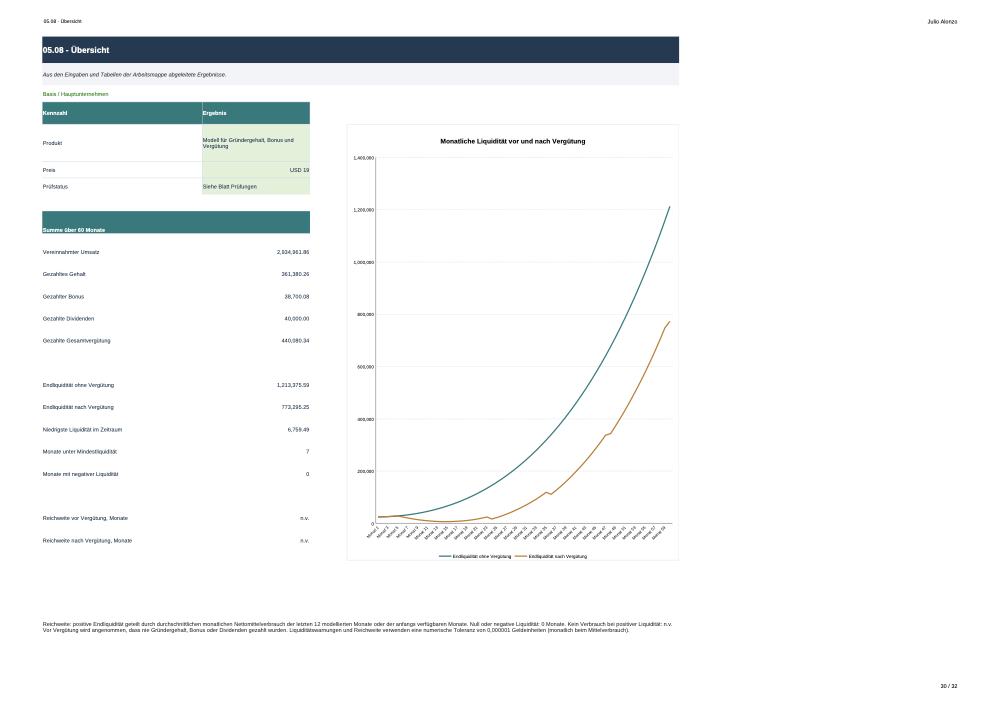Click the 'Reichweite vor Vergütung, Monate' label
The image size is (1000, 707).
coord(85,518)
